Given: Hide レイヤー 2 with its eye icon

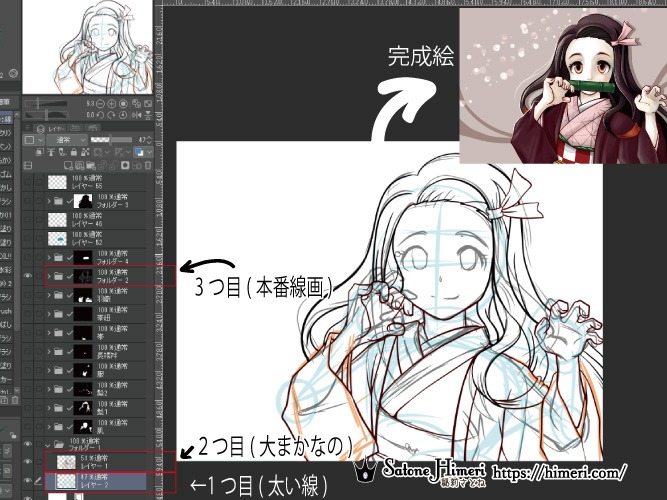Looking at the screenshot, I should 28,480.
